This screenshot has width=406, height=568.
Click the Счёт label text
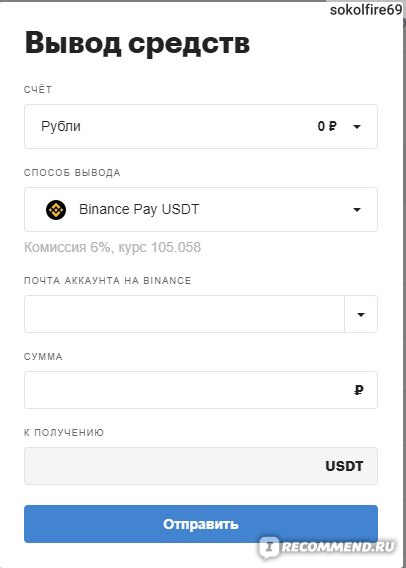[x=38, y=89]
